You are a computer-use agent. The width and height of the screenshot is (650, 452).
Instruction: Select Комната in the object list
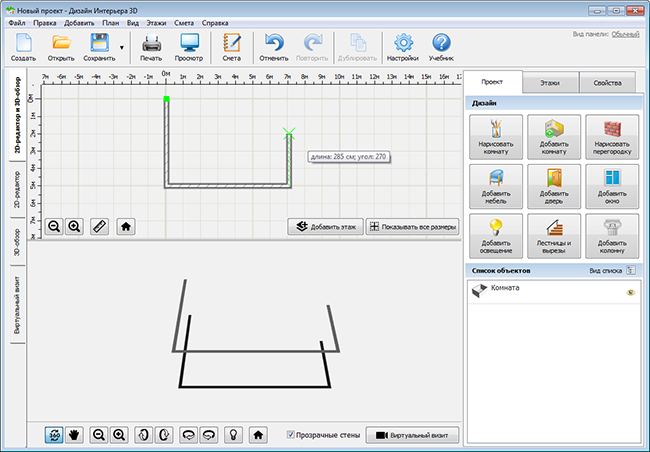point(554,292)
